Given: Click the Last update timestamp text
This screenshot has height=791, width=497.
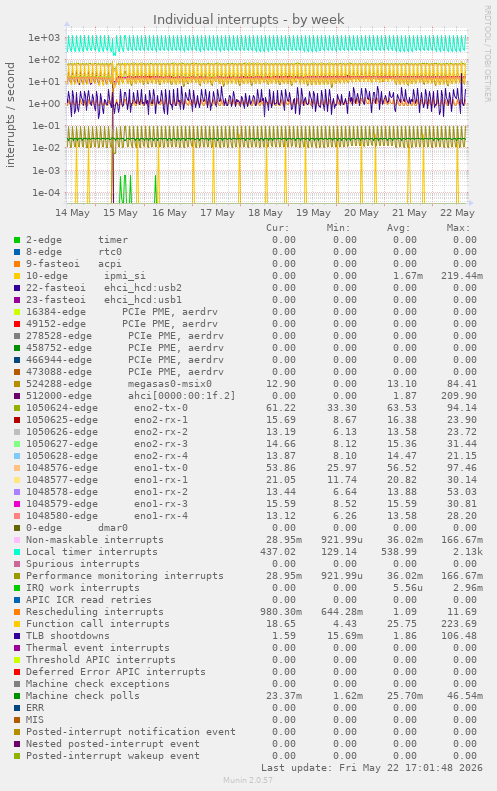Looking at the screenshot, I should [372, 767].
